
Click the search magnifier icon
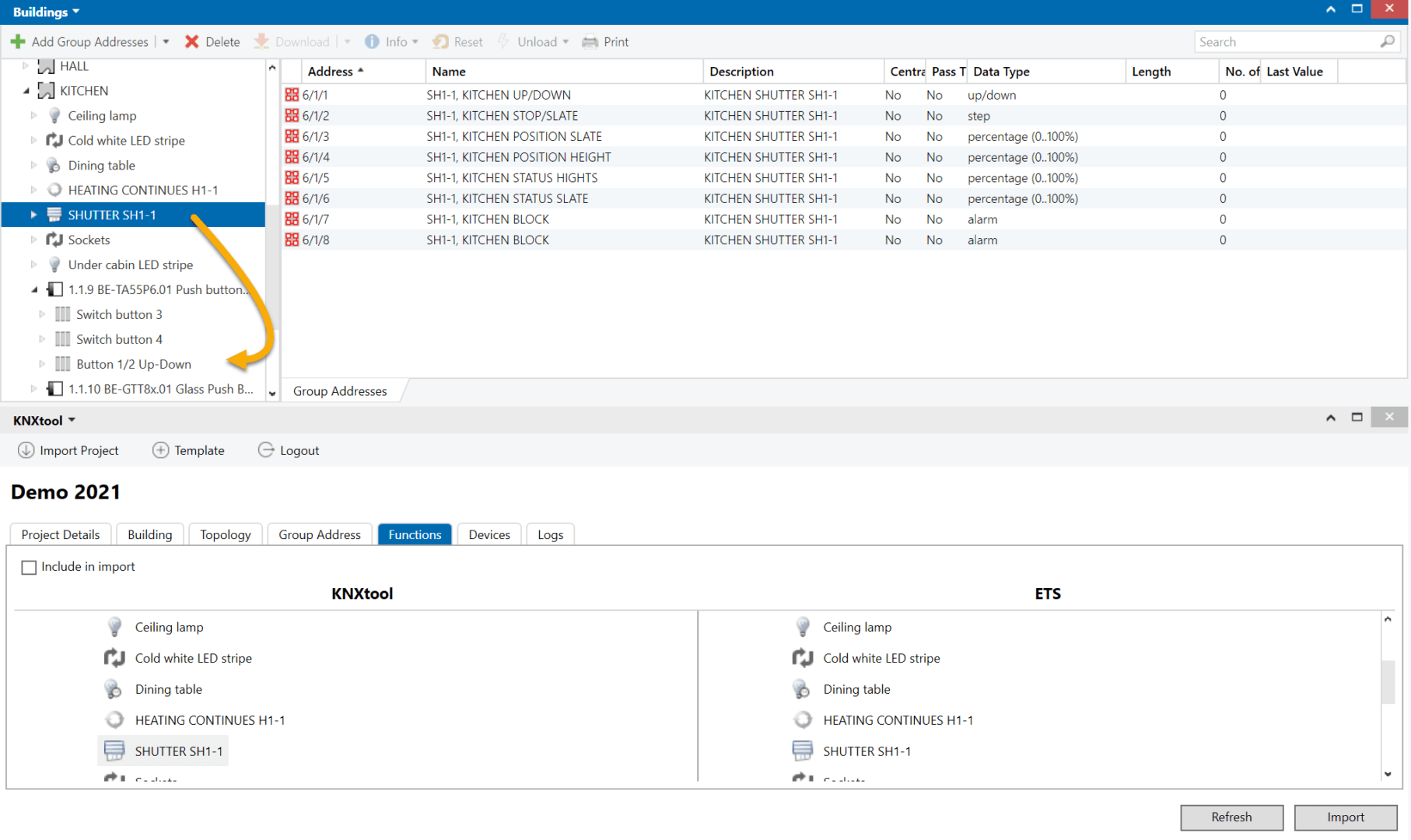point(1387,42)
